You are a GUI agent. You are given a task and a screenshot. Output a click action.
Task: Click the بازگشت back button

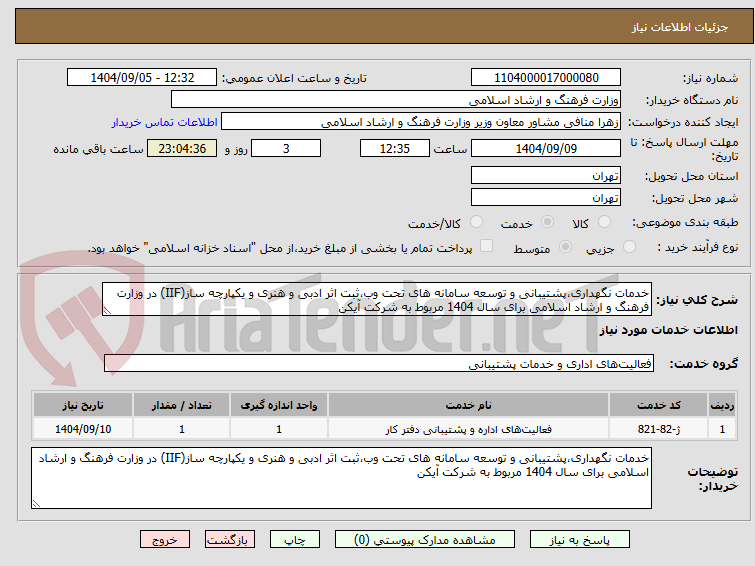click(230, 540)
